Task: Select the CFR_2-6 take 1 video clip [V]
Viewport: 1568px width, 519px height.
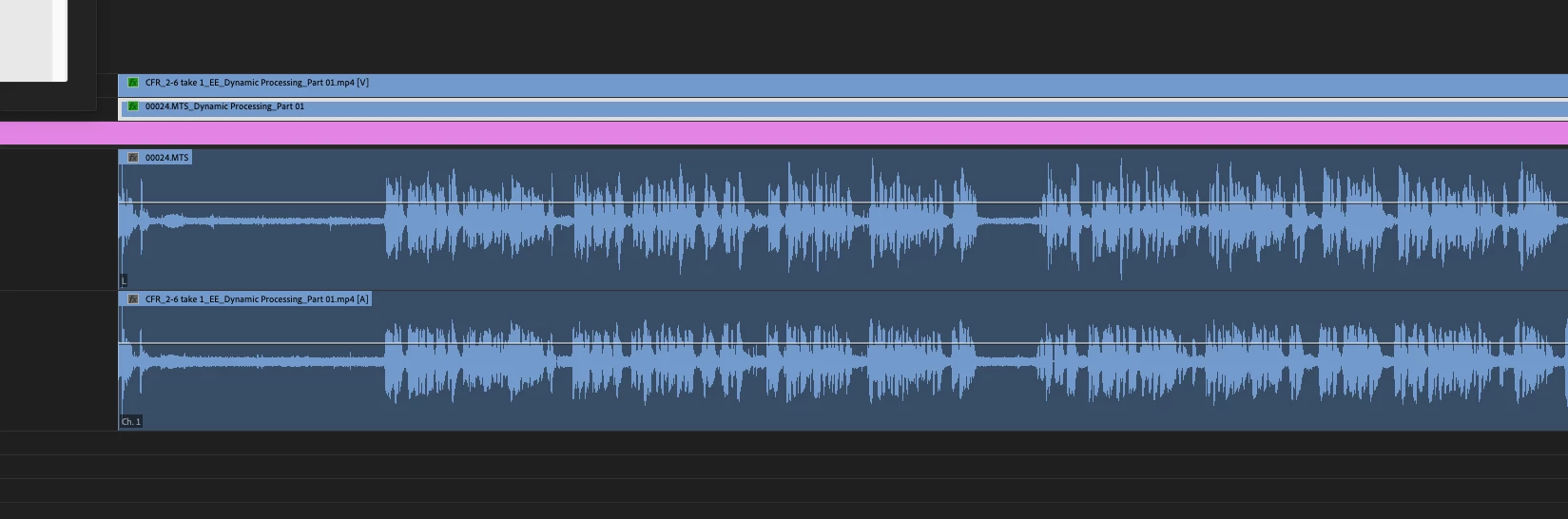Action: point(842,86)
